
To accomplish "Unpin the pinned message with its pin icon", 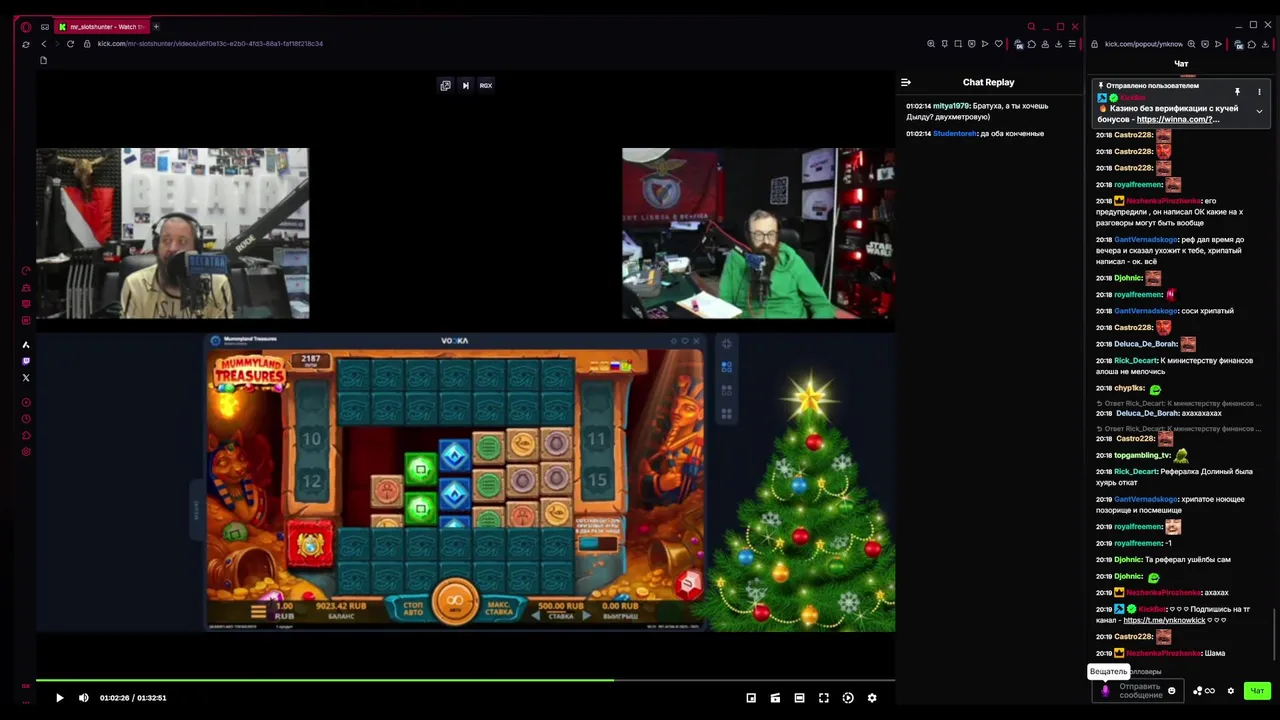I will click(1237, 92).
